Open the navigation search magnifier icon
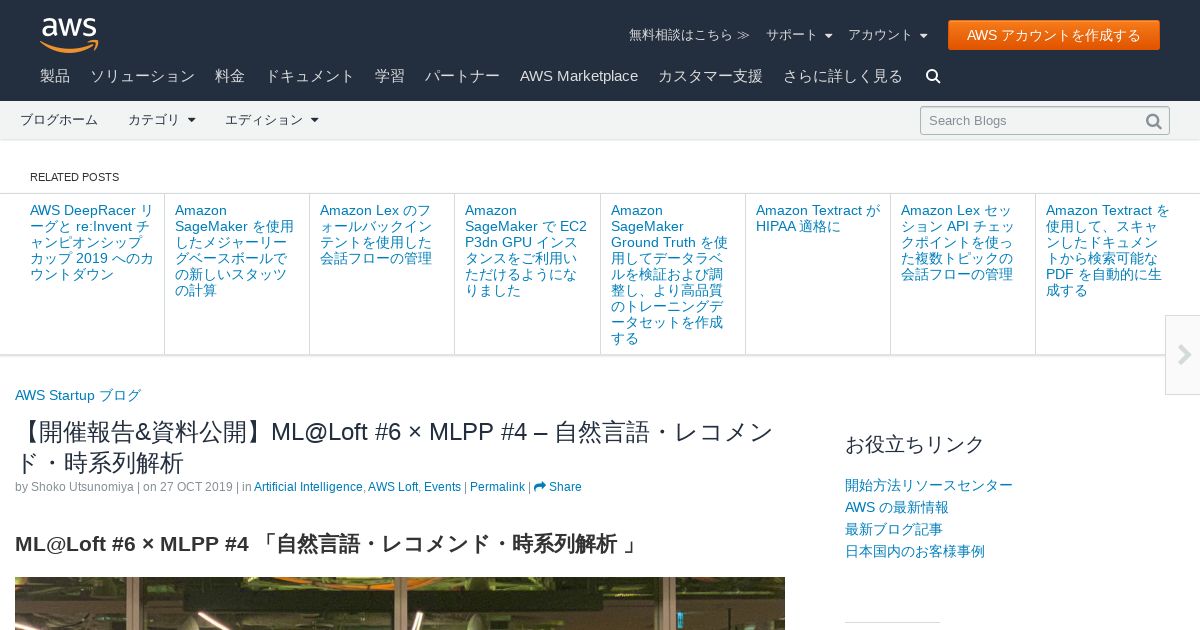The image size is (1200, 630). (x=933, y=76)
